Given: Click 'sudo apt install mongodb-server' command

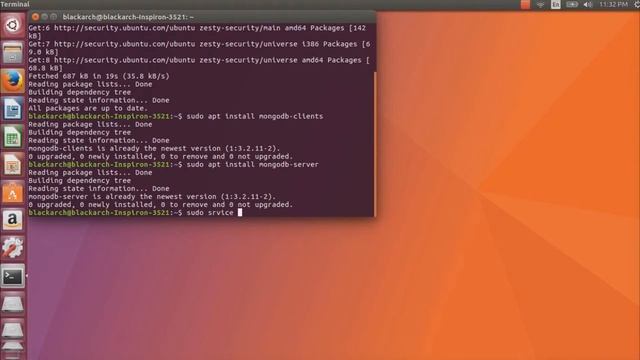Looking at the screenshot, I should tap(253, 164).
